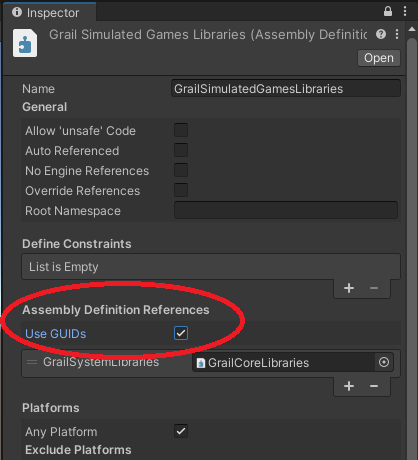The width and height of the screenshot is (418, 460).
Task: Toggle Override References checkbox
Action: tap(181, 190)
